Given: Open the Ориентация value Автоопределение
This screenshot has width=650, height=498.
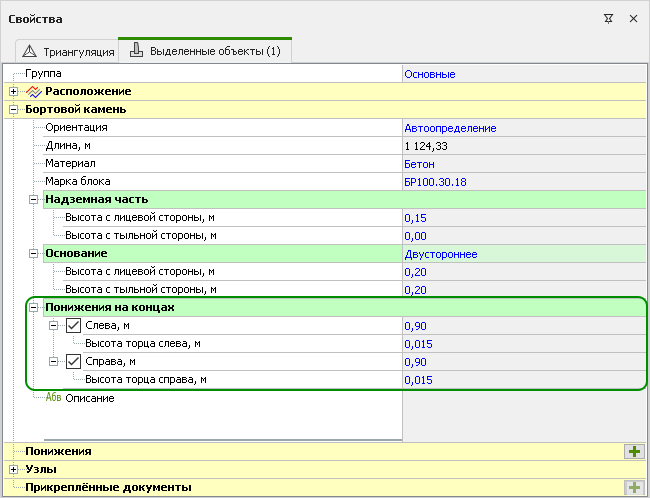Looking at the screenshot, I should click(450, 128).
